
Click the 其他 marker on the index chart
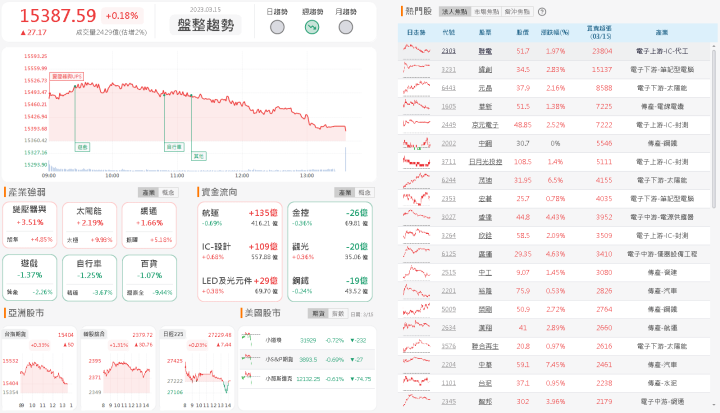(x=198, y=156)
